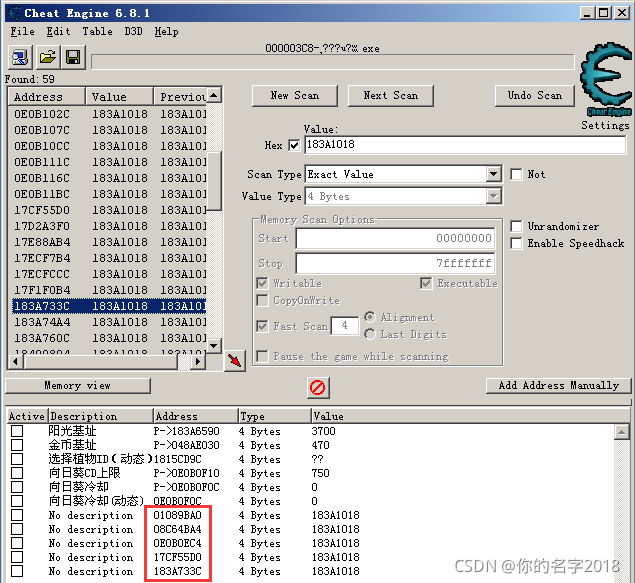Screen dimensions: 635x583
Task: Toggle the Fast Scan checkbox
Action: 262,326
